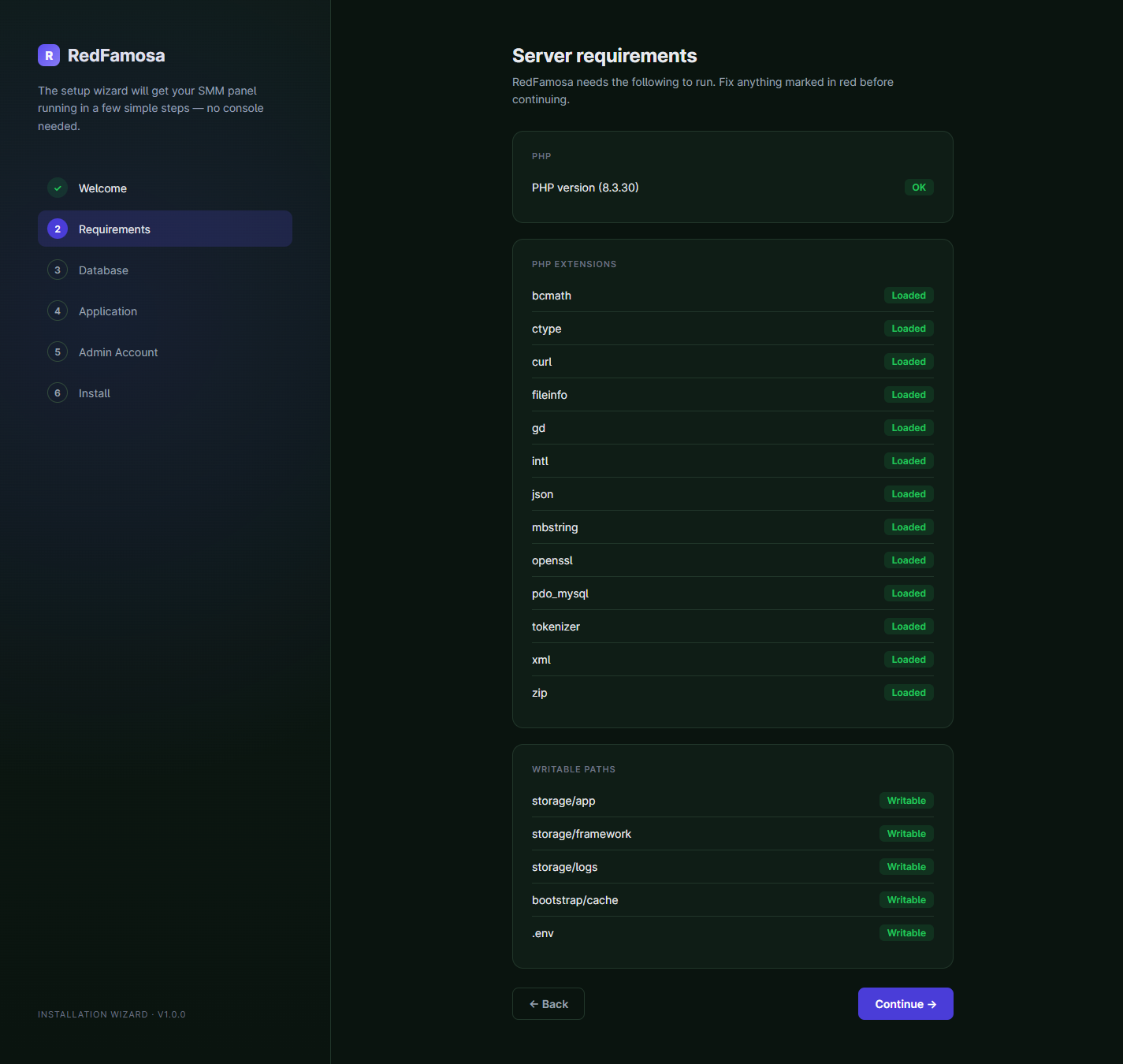Click the bcmath extension name
This screenshot has width=1123, height=1064.
click(552, 296)
